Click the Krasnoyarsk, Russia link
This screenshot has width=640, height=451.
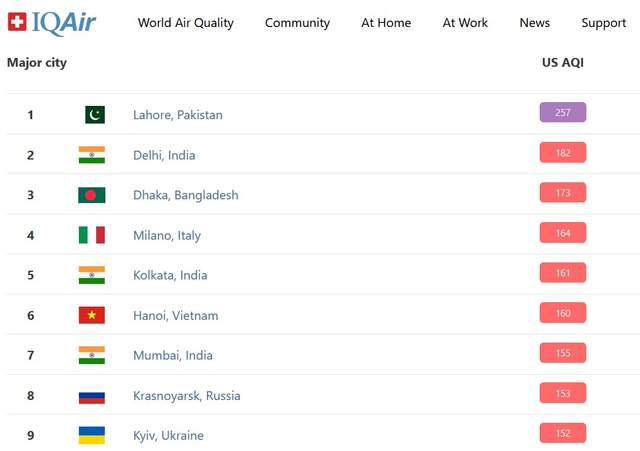pyautogui.click(x=186, y=396)
